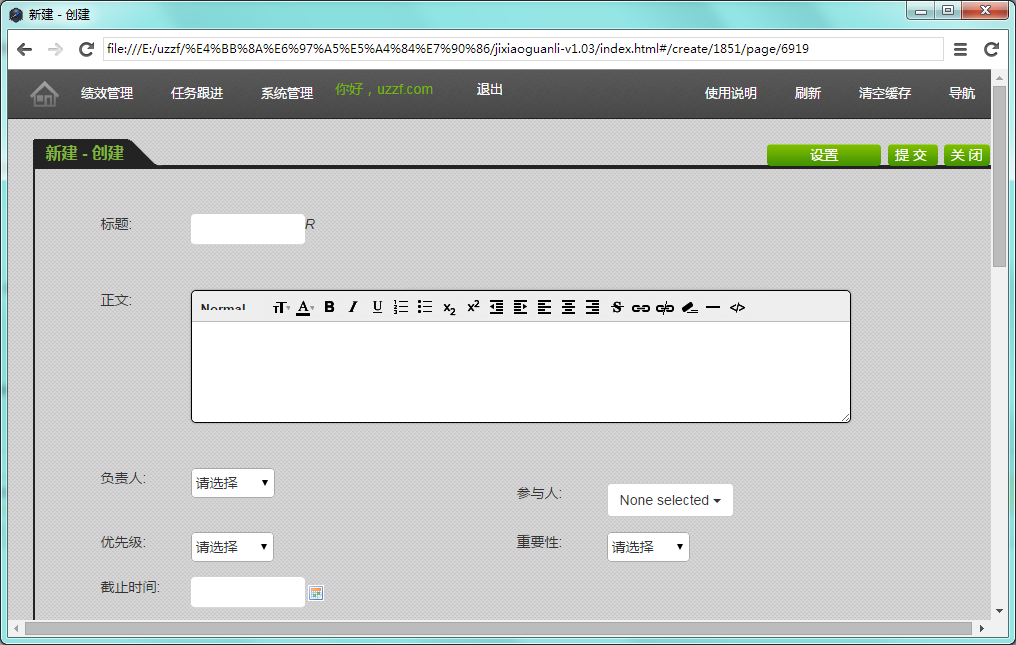Viewport: 1016px width, 645px height.
Task: Center align the text
Action: [x=568, y=307]
